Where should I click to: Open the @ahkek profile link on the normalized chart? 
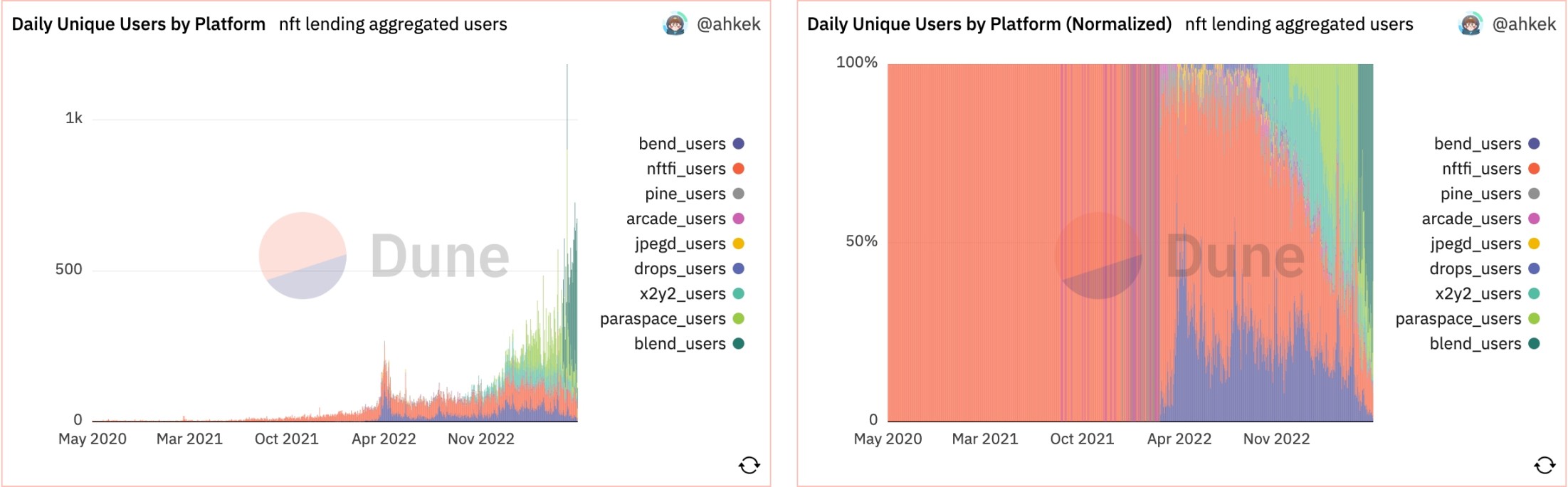click(x=1524, y=24)
